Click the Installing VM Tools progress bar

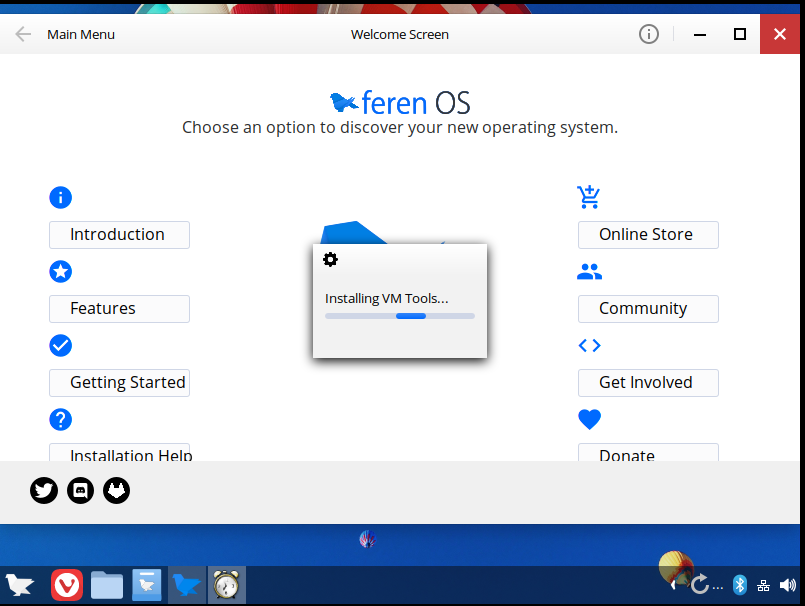click(400, 316)
